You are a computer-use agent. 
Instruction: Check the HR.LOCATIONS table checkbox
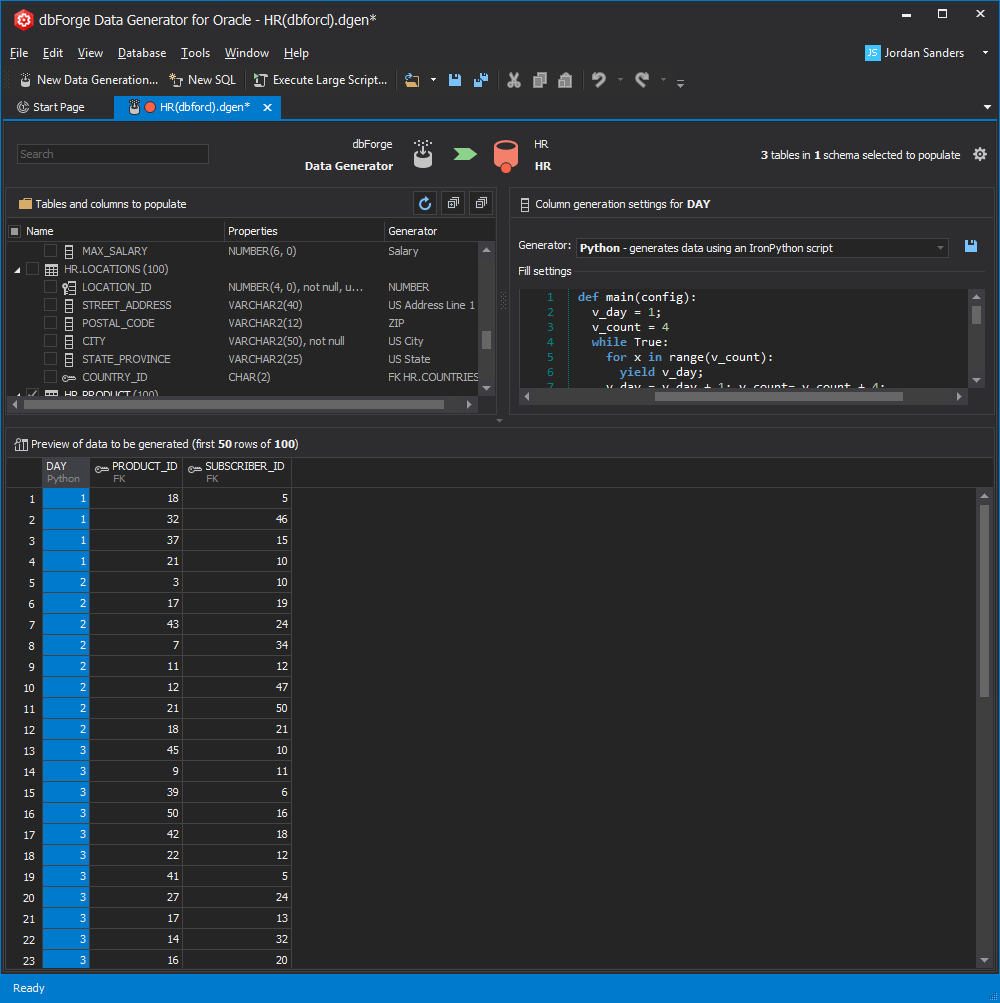[33, 269]
